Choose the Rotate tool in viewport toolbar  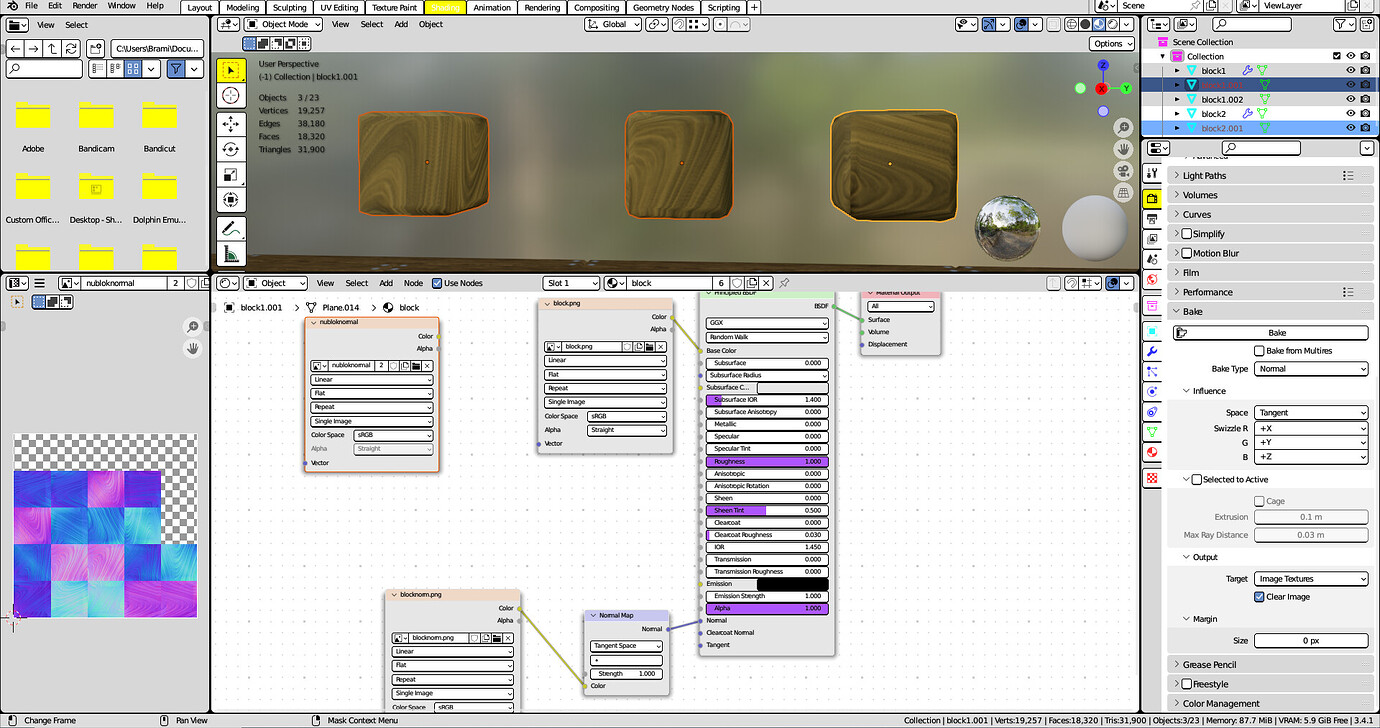point(231,149)
